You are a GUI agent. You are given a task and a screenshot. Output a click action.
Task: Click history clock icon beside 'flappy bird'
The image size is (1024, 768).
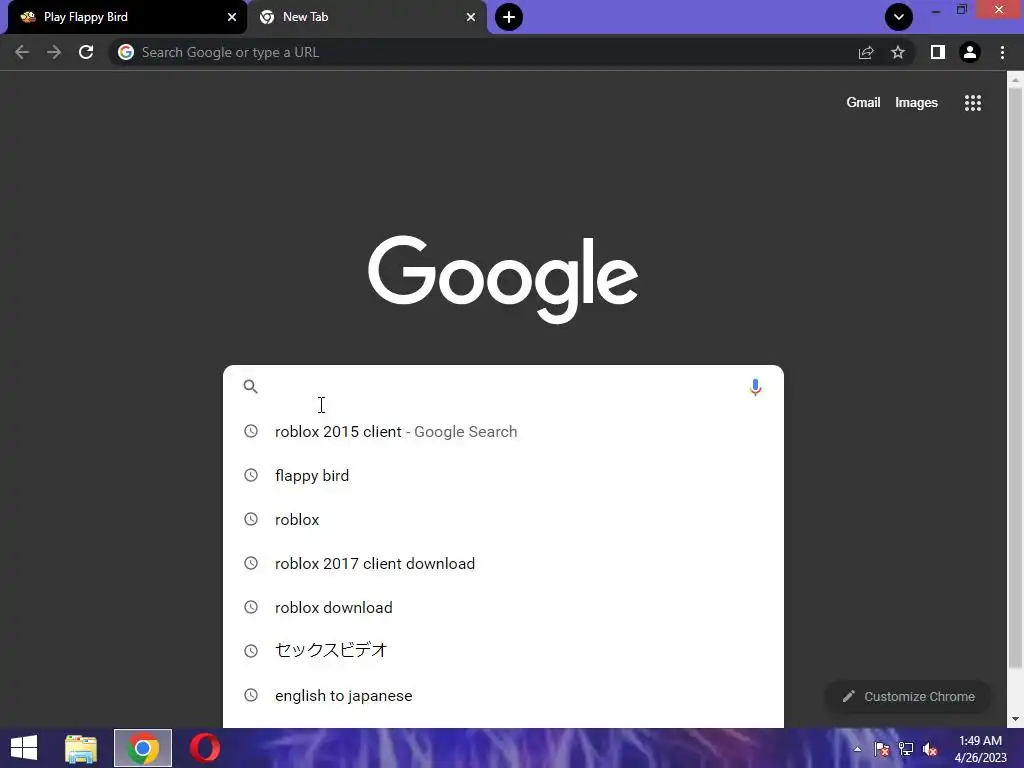pos(251,475)
